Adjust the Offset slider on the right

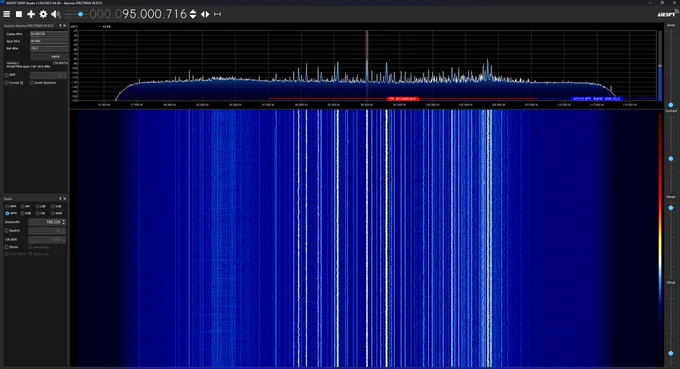click(x=671, y=353)
